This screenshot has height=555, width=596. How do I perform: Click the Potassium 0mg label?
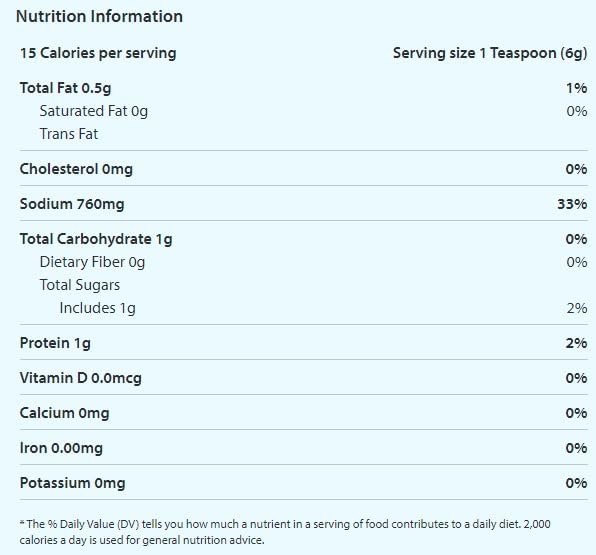[x=72, y=483]
